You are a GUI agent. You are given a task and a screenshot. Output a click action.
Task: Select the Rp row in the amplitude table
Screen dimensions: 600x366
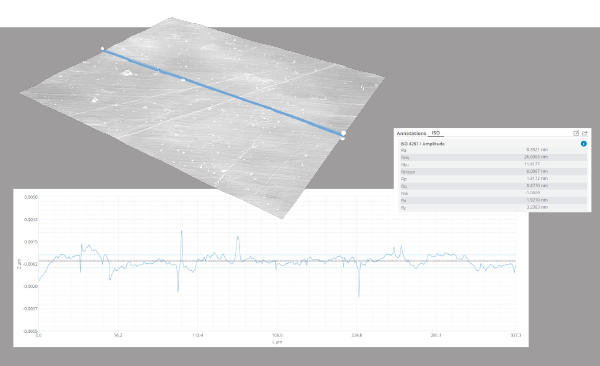493,179
